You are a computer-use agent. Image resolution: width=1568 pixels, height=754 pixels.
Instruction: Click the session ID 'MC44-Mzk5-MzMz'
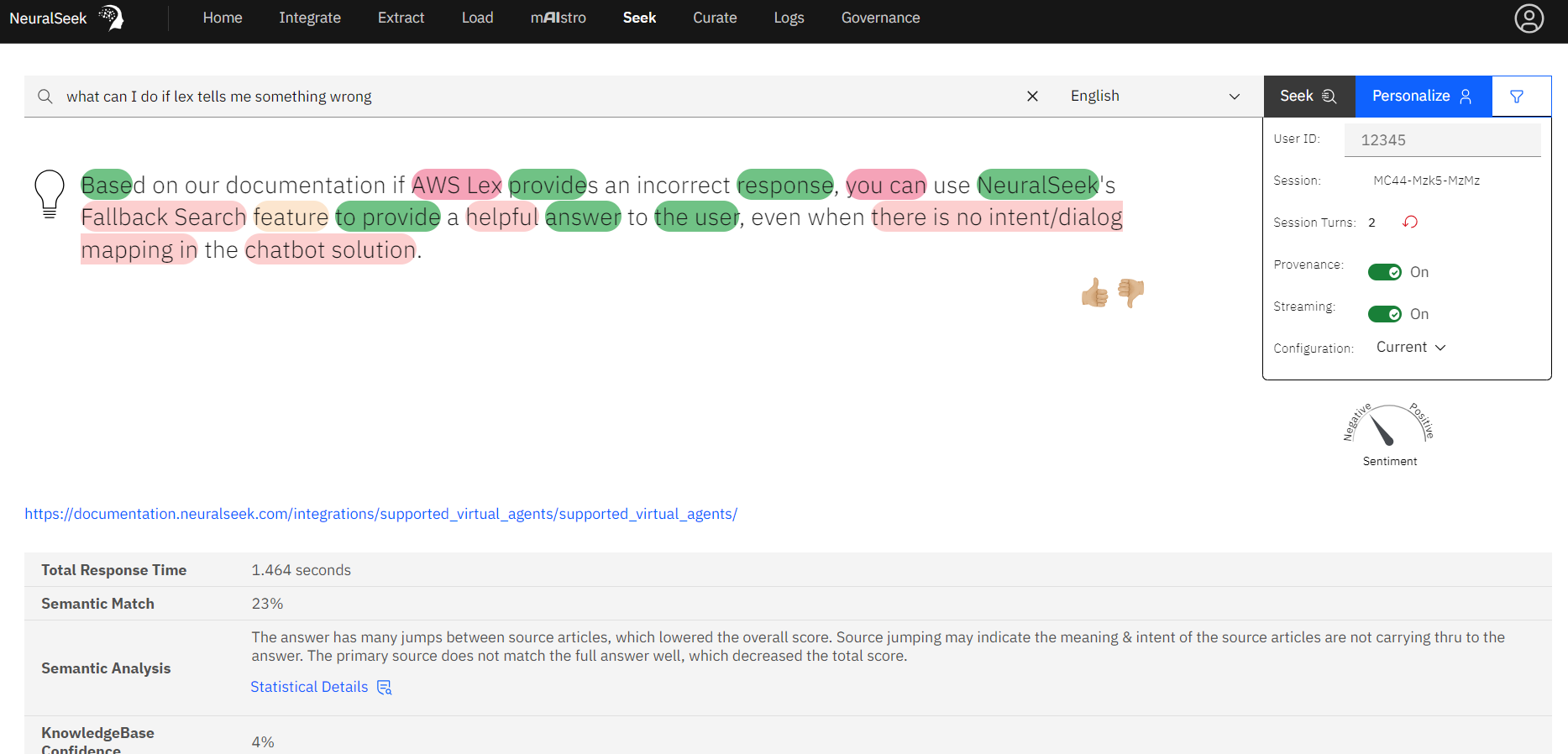1426,181
